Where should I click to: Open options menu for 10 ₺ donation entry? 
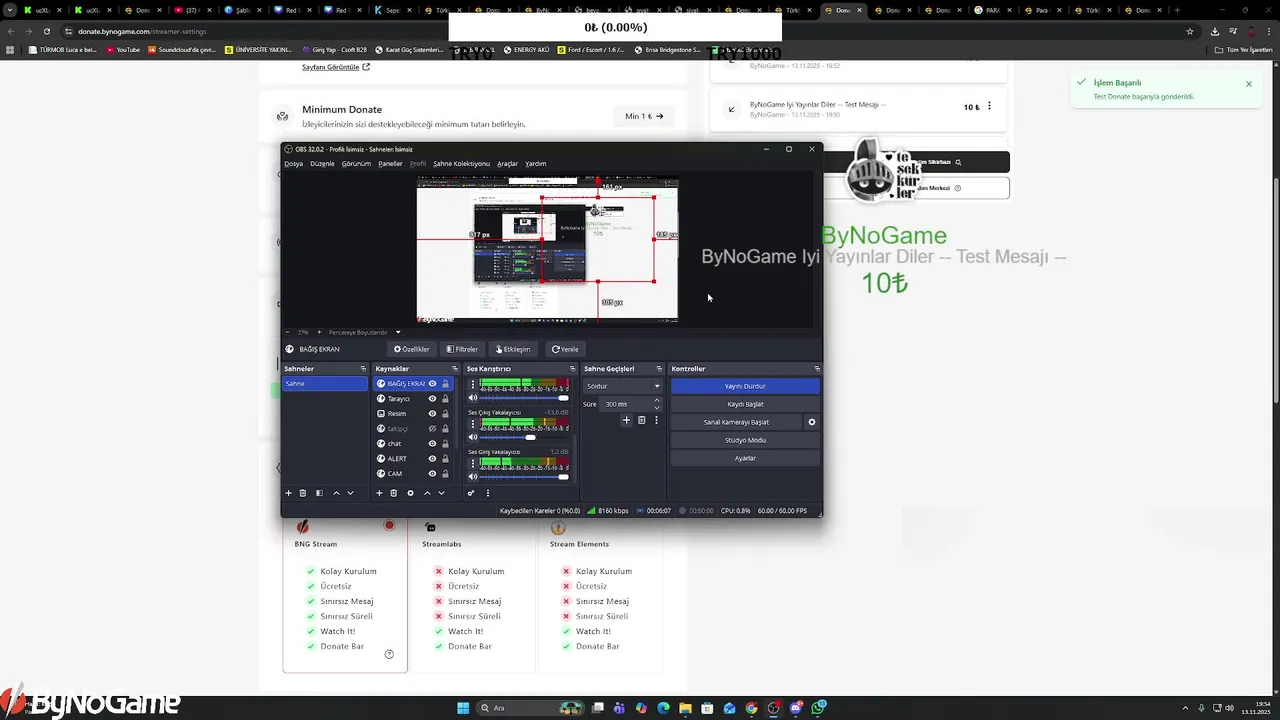click(x=990, y=106)
